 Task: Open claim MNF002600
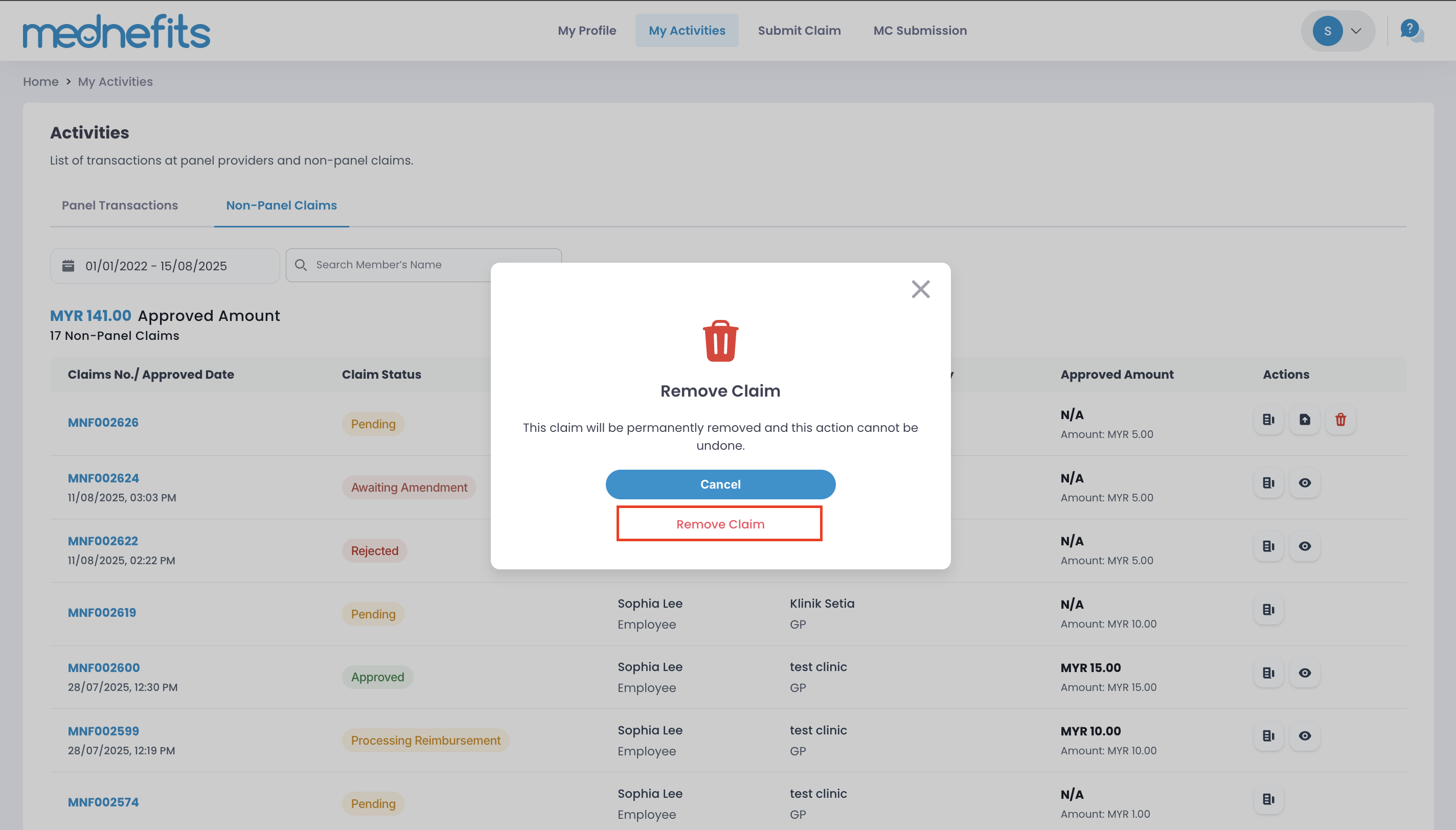pos(104,667)
